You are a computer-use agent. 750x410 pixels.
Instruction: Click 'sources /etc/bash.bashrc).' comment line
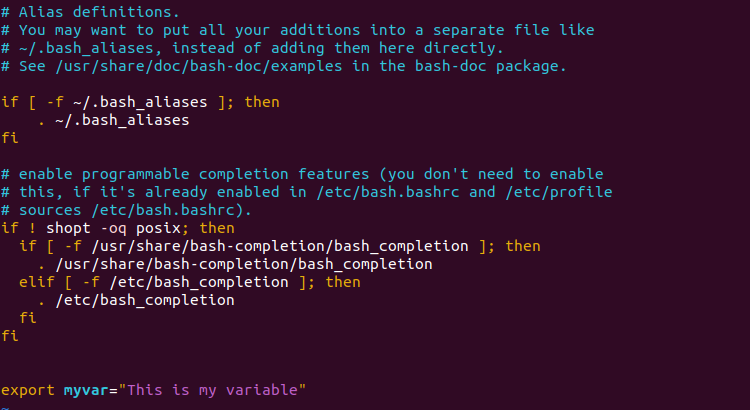[127, 210]
